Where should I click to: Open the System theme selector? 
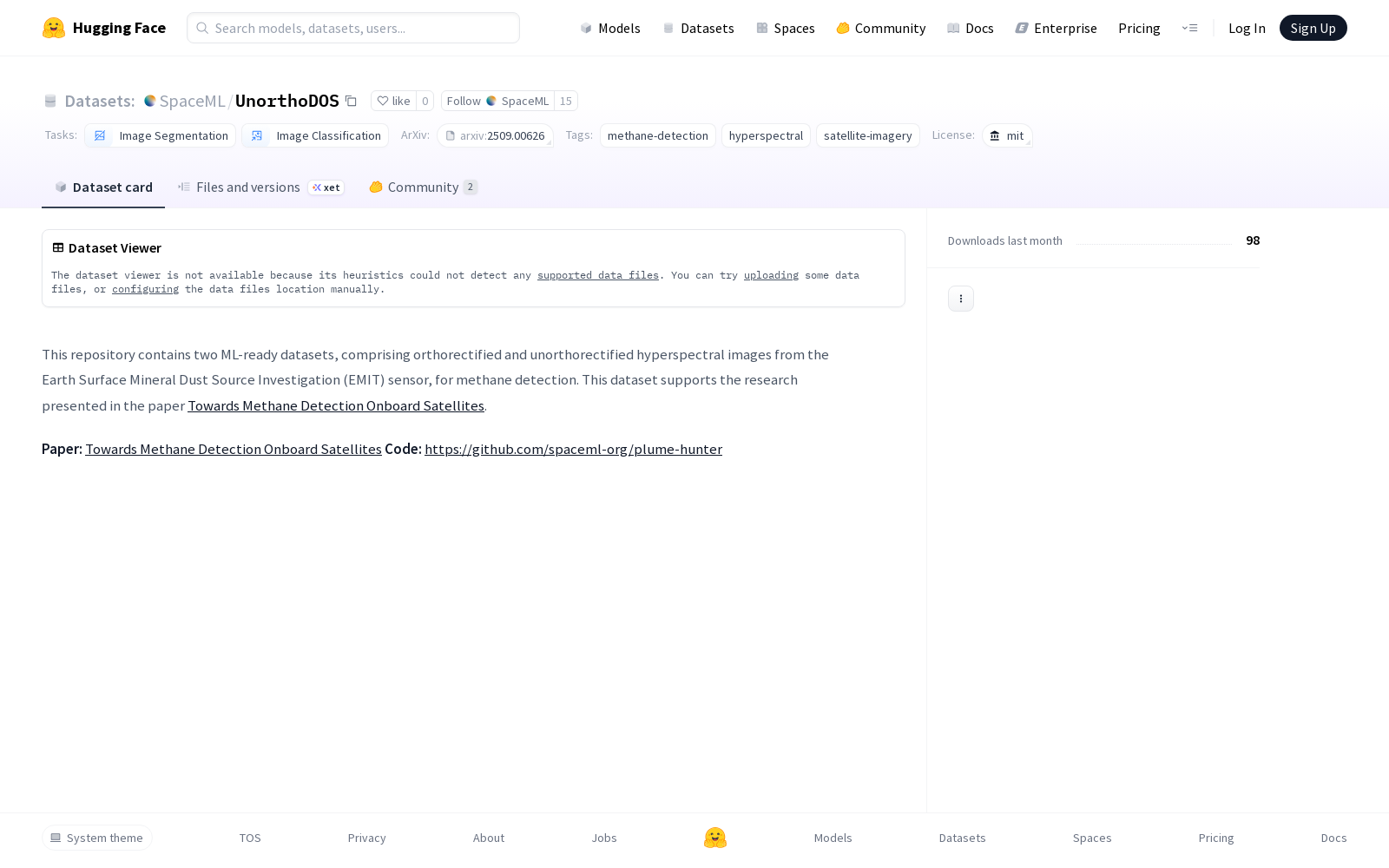coord(97,838)
